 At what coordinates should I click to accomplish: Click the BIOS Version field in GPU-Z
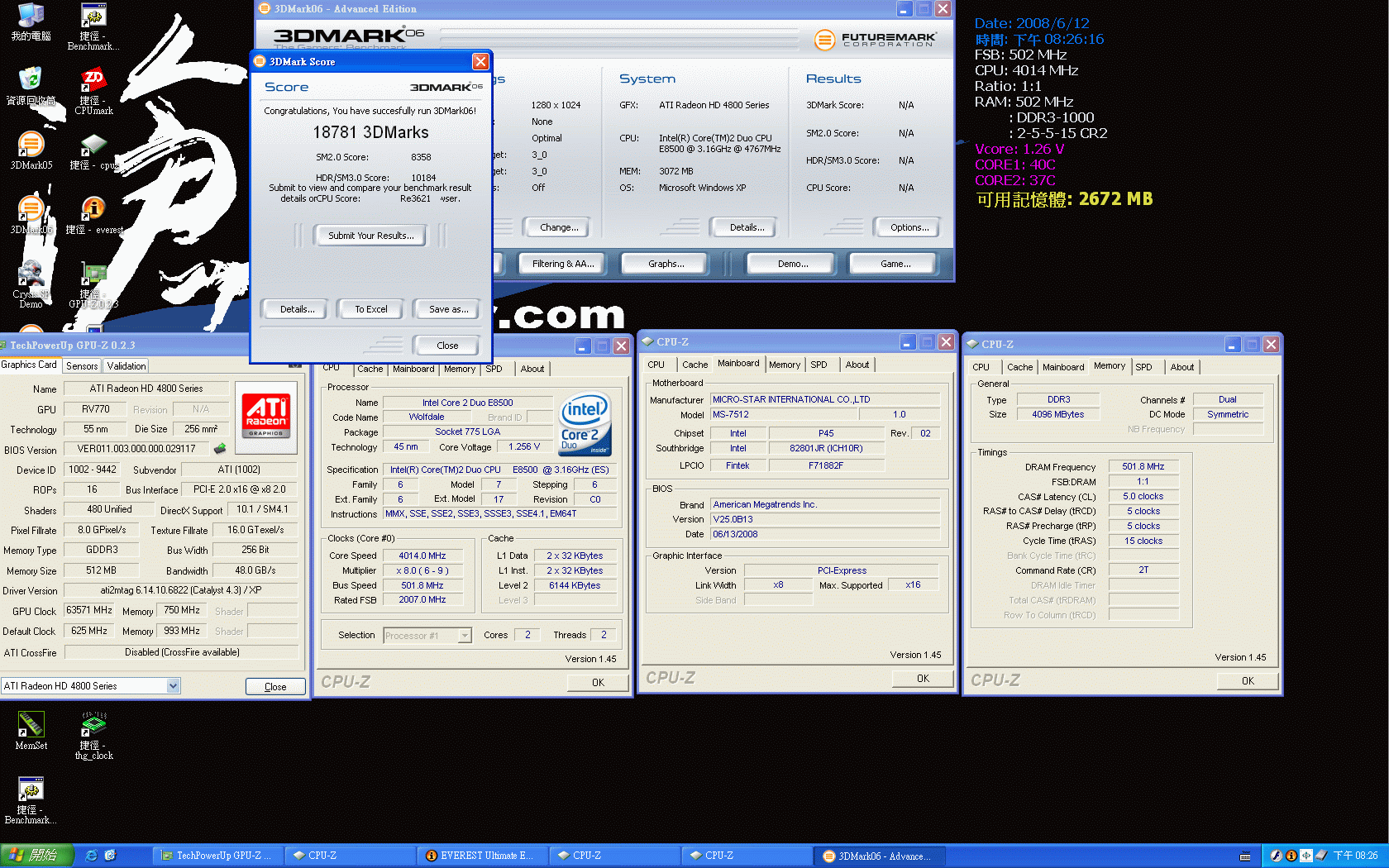pyautogui.click(x=136, y=449)
